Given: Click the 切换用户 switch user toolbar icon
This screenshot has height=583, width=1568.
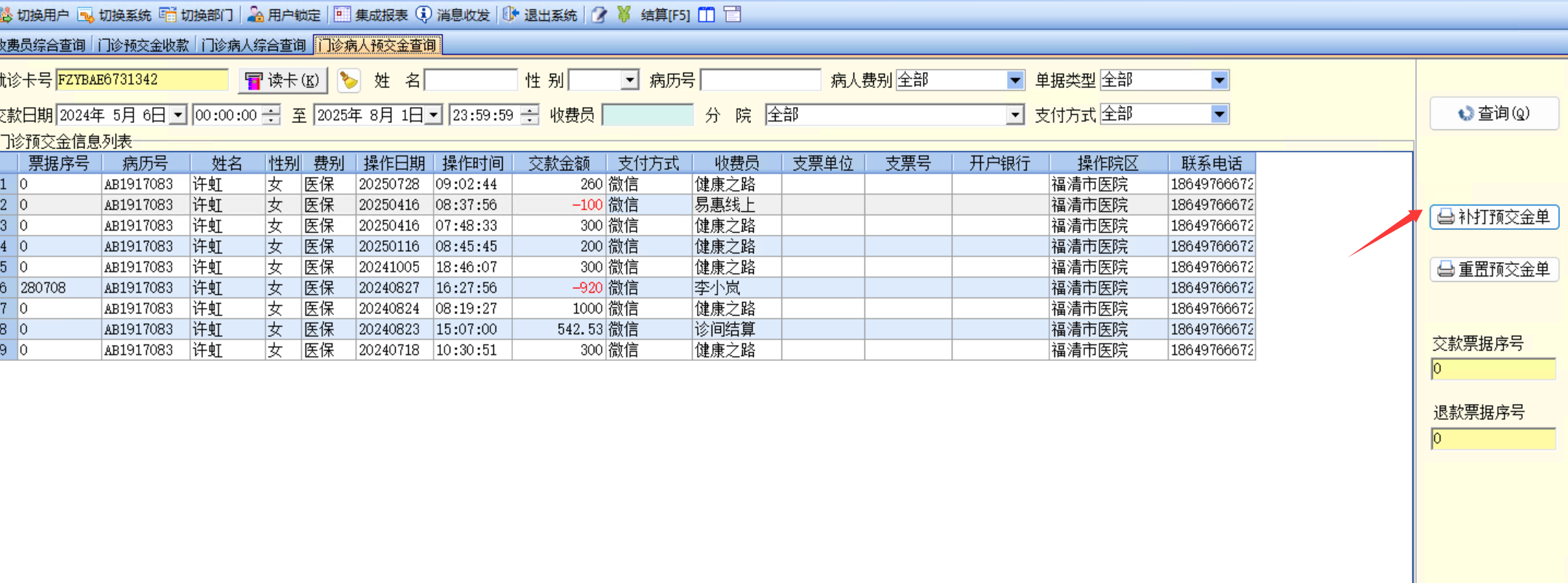Looking at the screenshot, I should click(7, 15).
